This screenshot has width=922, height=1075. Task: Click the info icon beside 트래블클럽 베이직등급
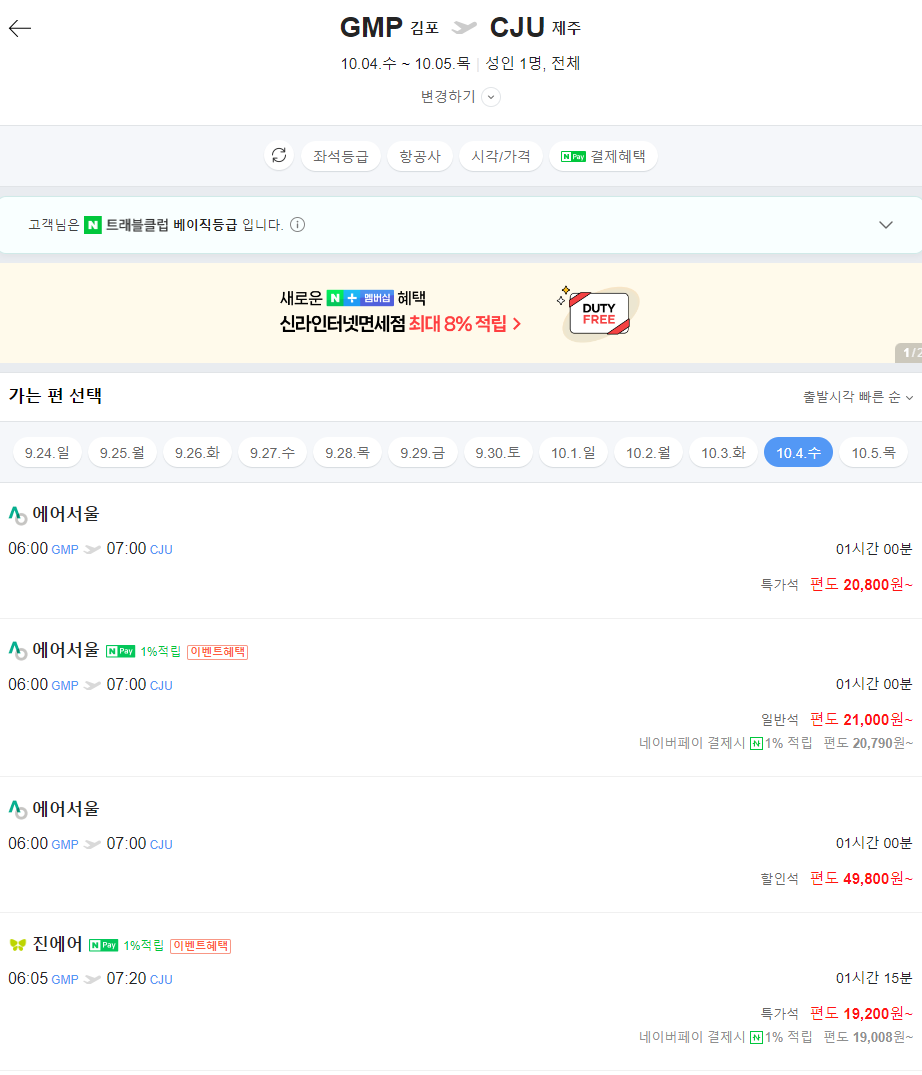pyautogui.click(x=298, y=225)
